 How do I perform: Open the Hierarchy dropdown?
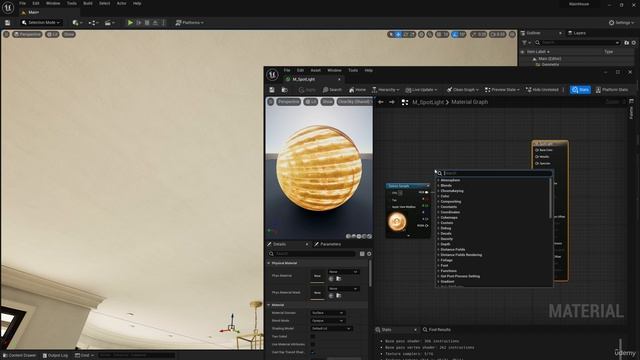coord(385,90)
